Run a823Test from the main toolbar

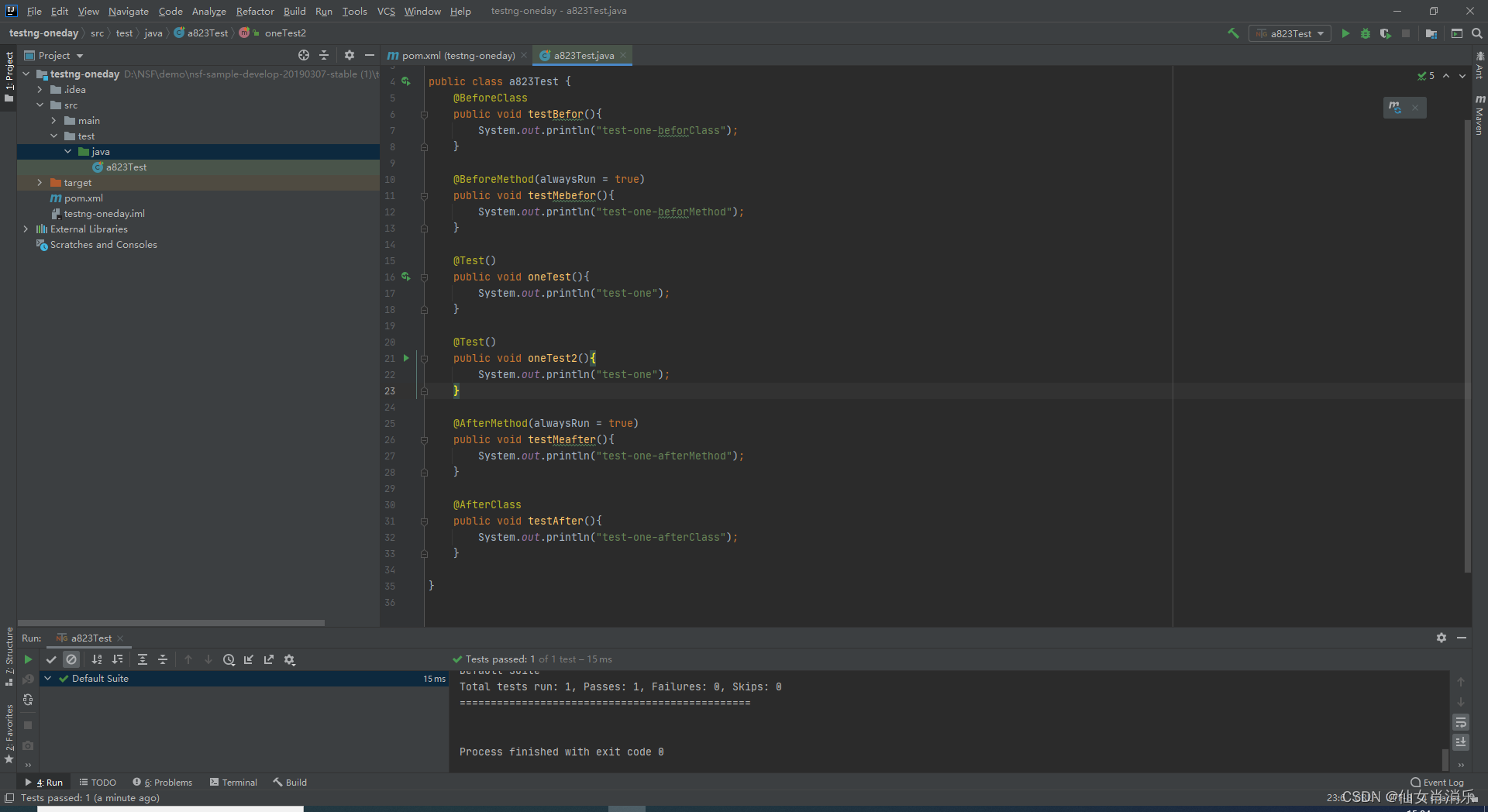pyautogui.click(x=1345, y=33)
